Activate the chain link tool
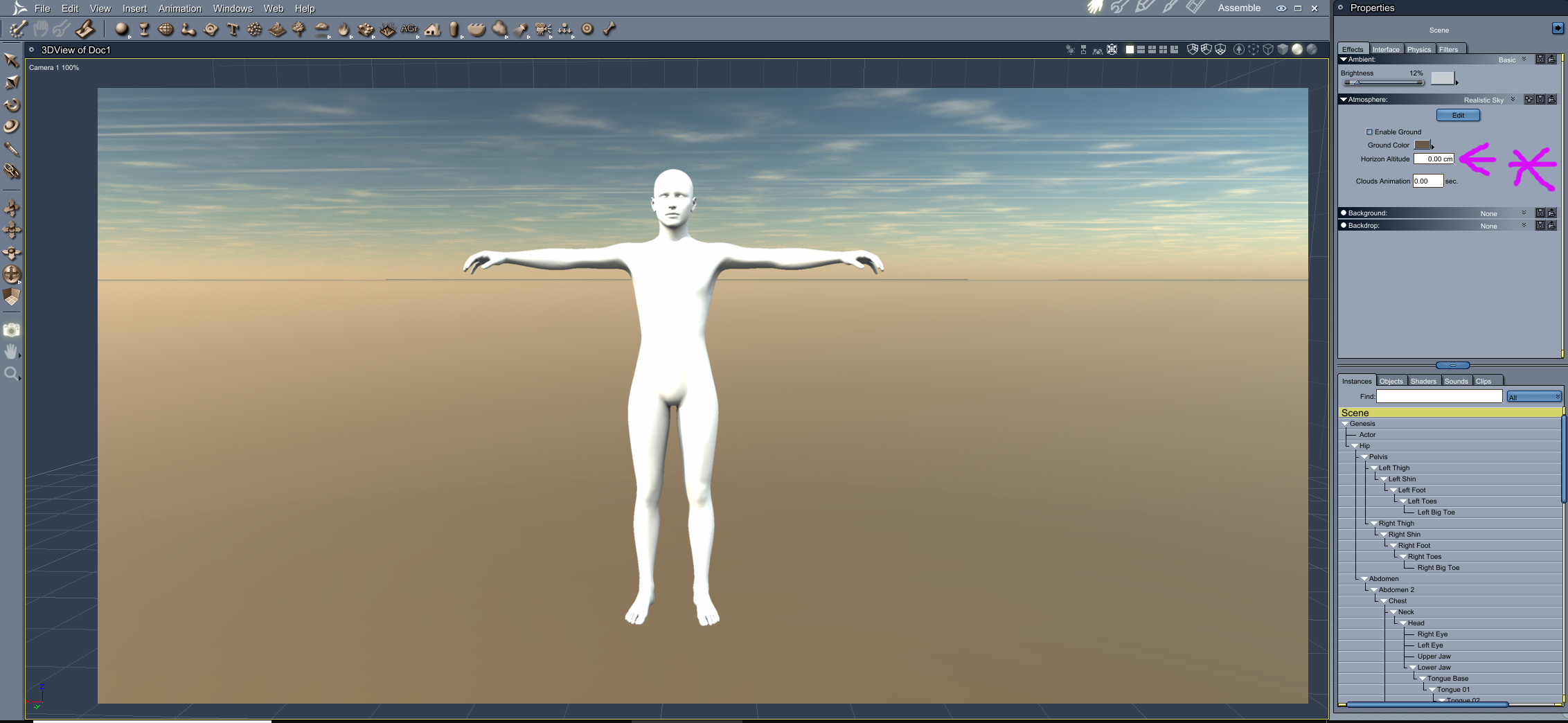This screenshot has height=723, width=1568. coord(12,171)
